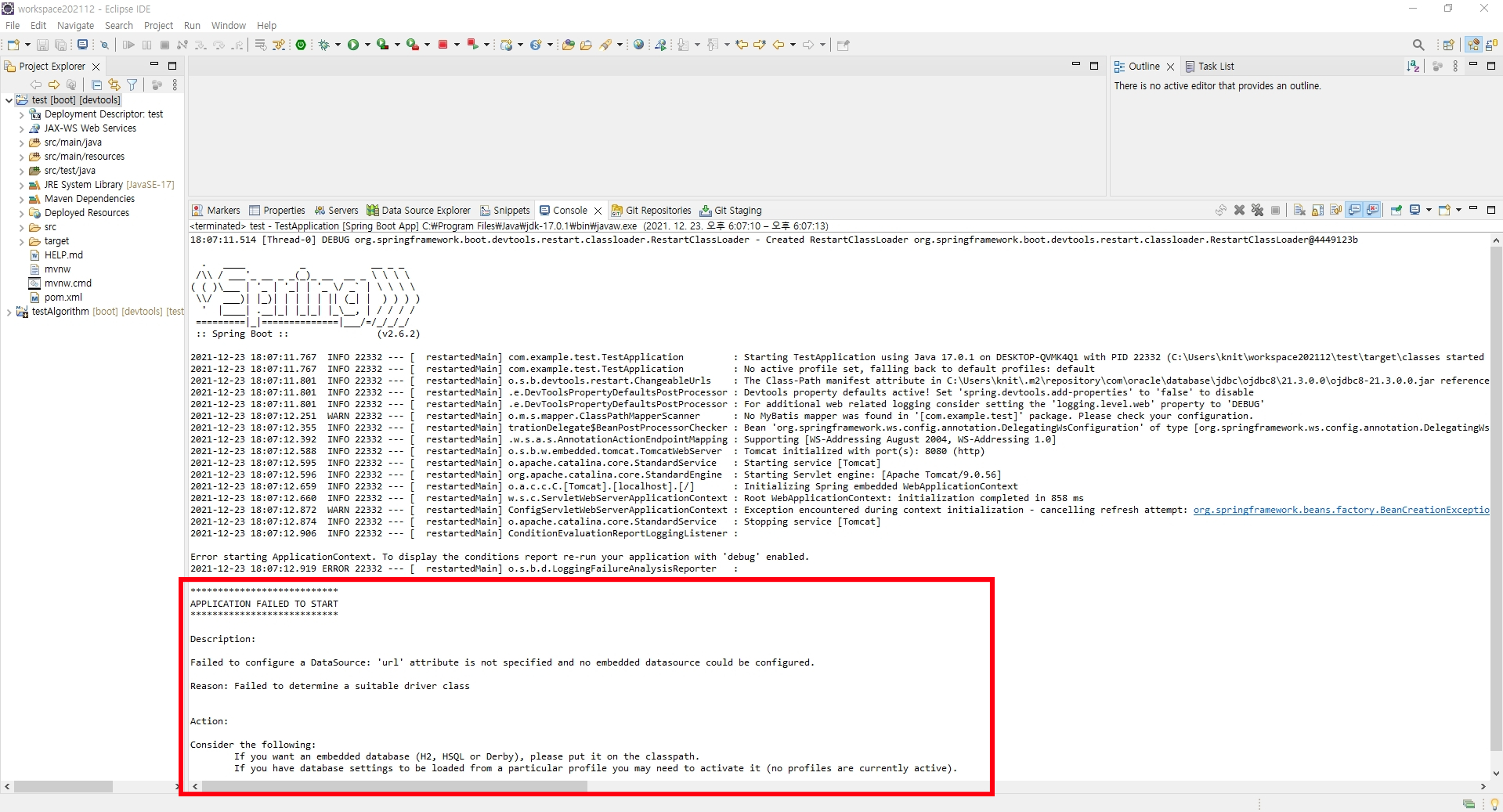Click Remove Launch X in Console
This screenshot has height=812, width=1503.
1239,210
